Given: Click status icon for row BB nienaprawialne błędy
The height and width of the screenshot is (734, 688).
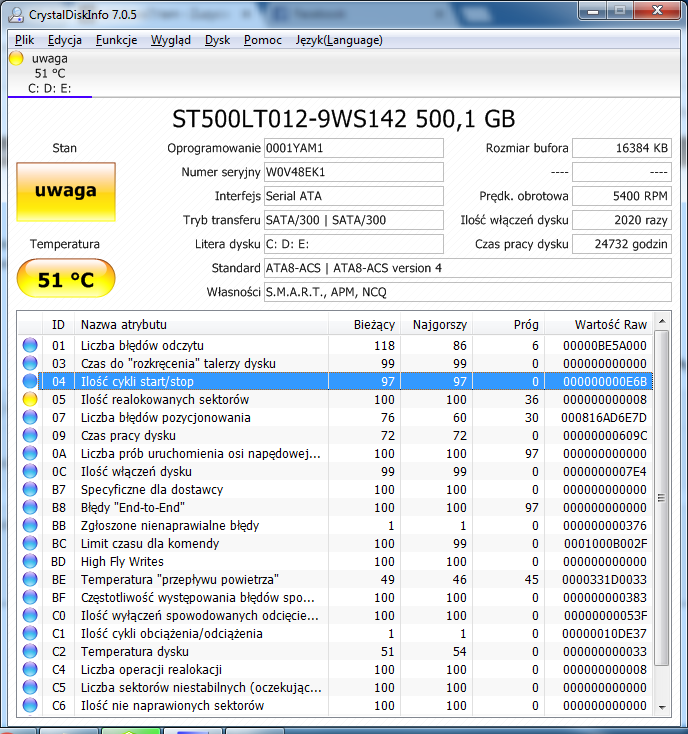Looking at the screenshot, I should [x=30, y=526].
